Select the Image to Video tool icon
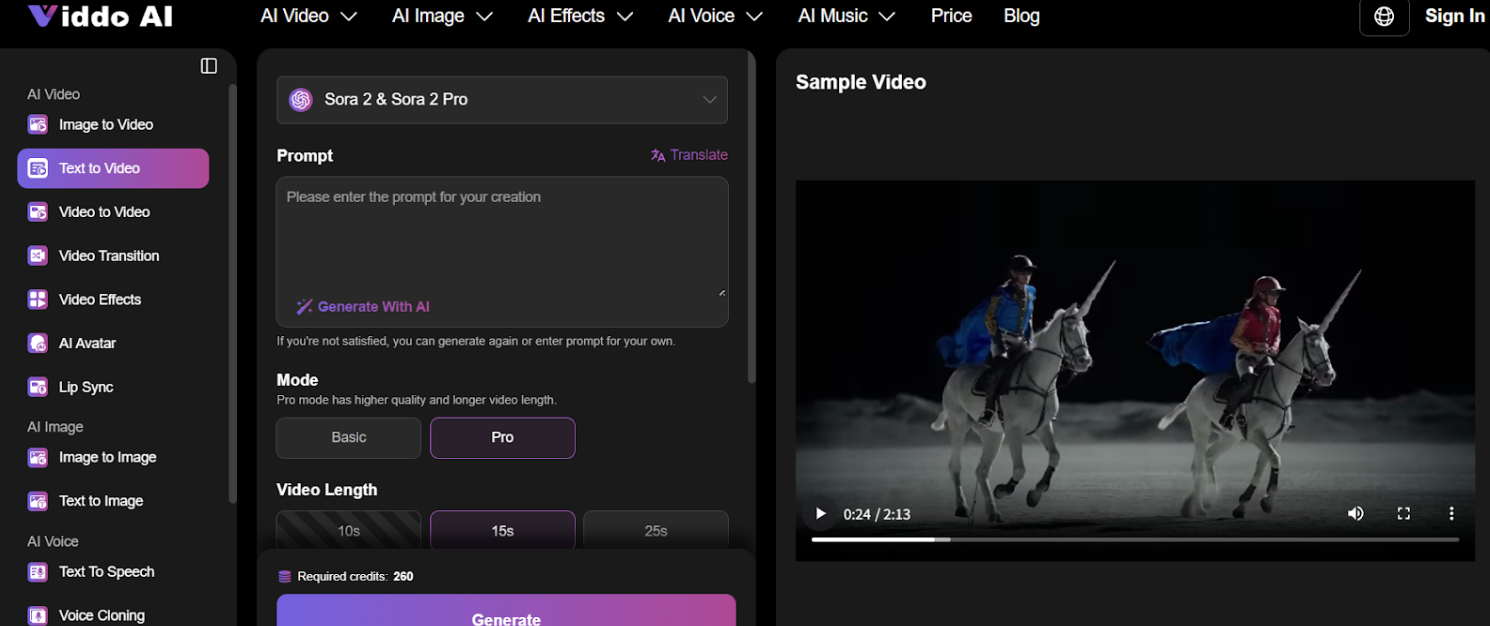The height and width of the screenshot is (626, 1490). pyautogui.click(x=37, y=124)
